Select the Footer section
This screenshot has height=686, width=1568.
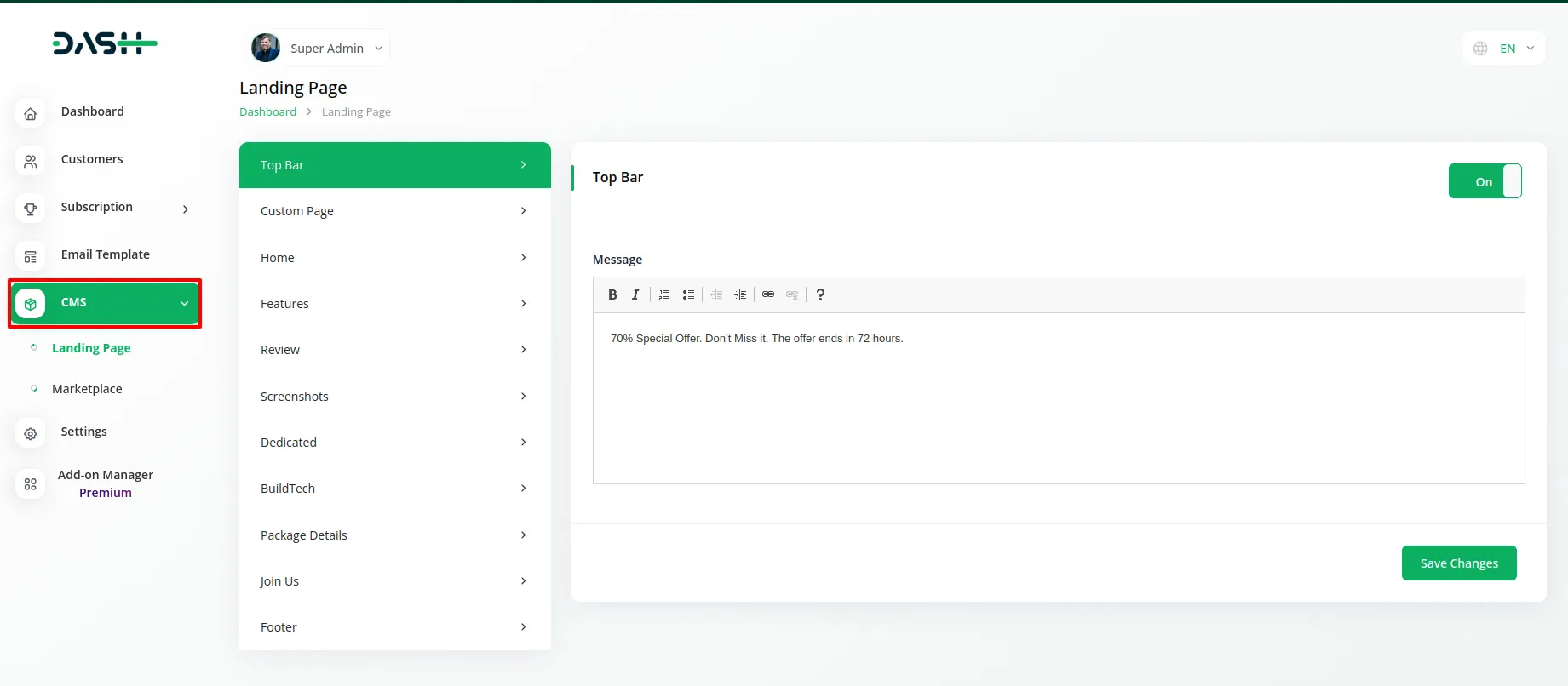[x=394, y=627]
